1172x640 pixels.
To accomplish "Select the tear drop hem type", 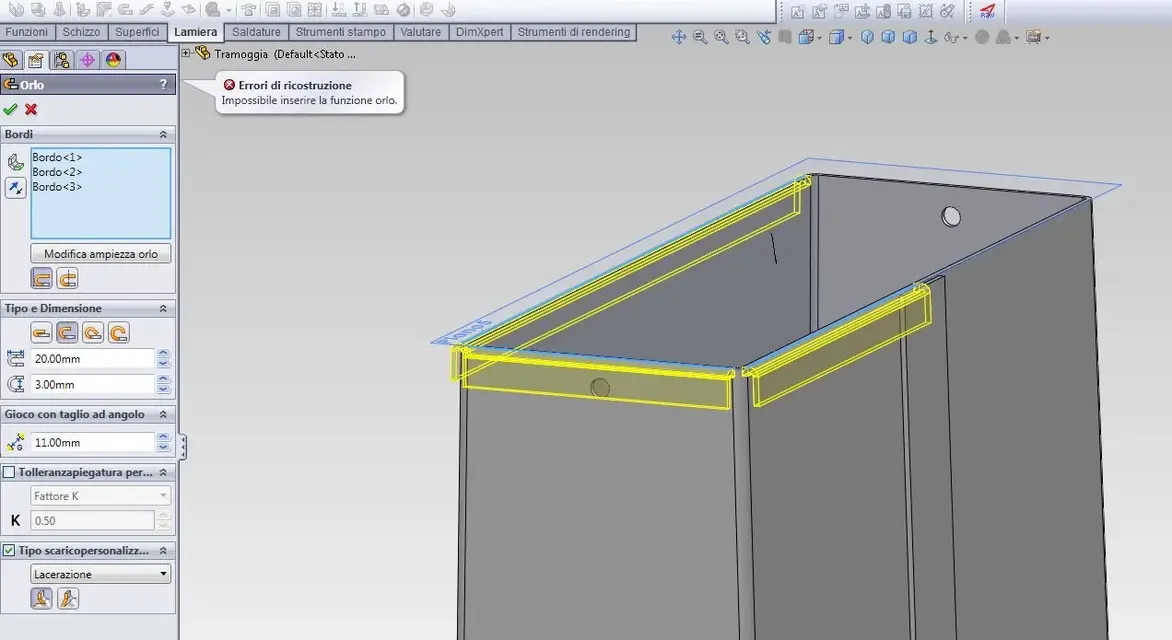I will pos(93,333).
